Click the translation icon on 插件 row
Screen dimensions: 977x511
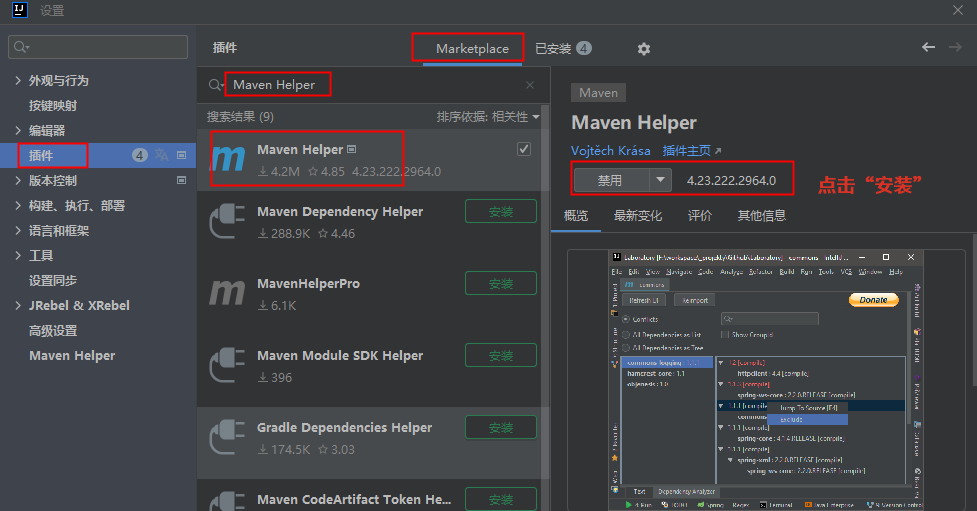[x=161, y=155]
